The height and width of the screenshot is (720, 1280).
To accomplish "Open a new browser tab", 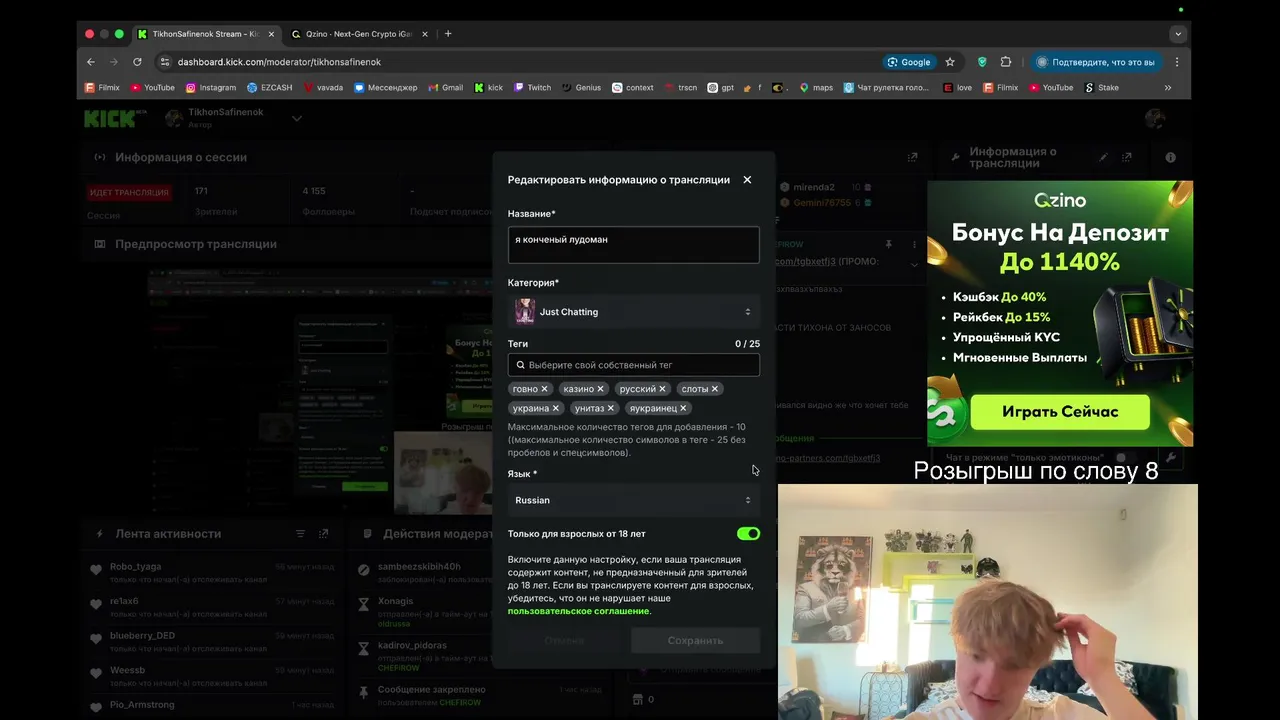I will (x=448, y=34).
